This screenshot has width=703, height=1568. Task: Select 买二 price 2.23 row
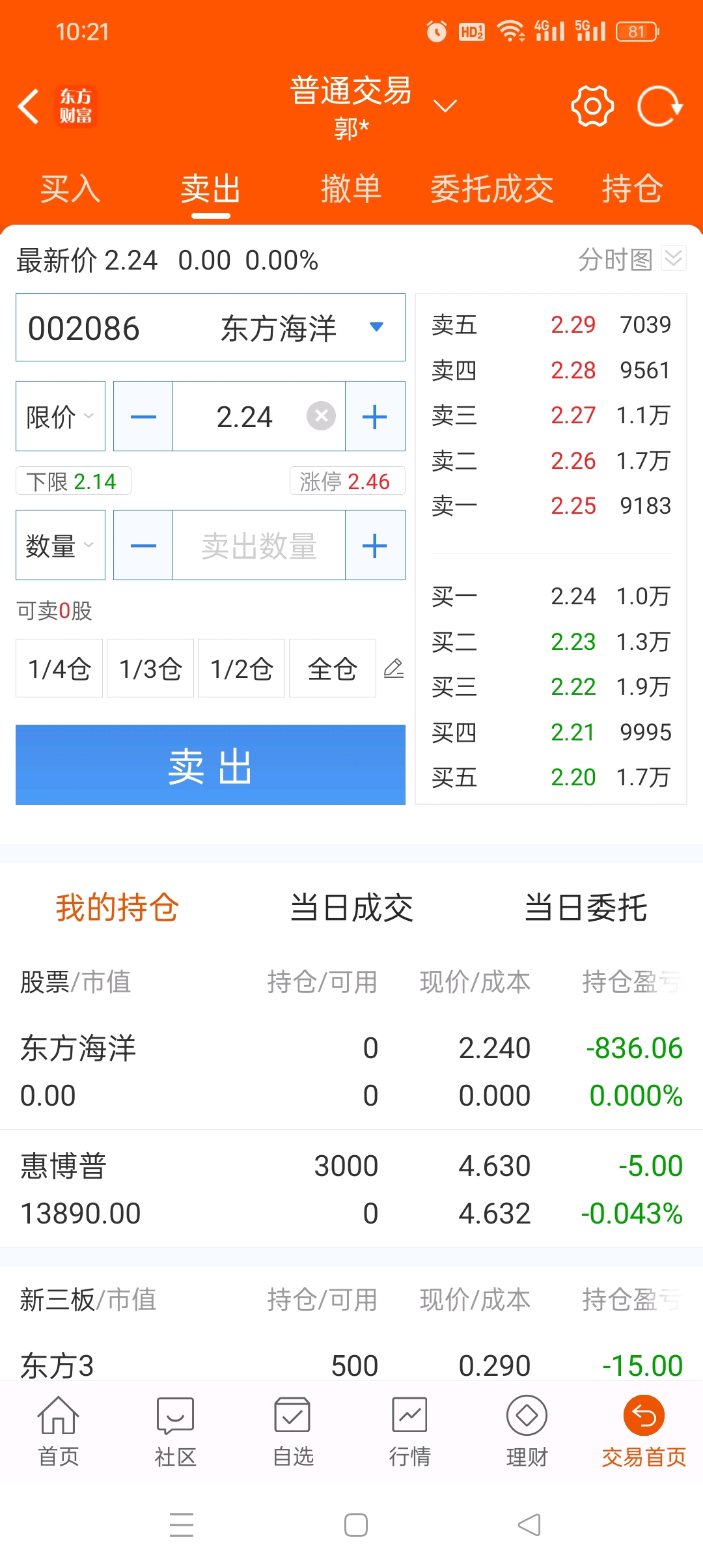pyautogui.click(x=551, y=641)
